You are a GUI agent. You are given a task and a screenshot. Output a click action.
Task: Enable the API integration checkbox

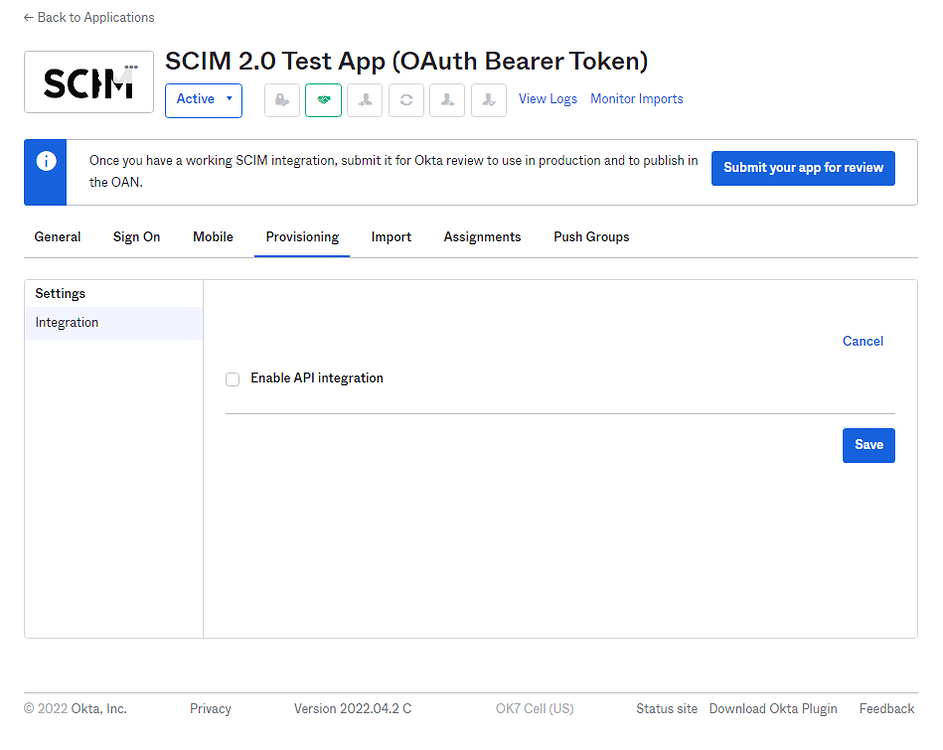pos(232,379)
